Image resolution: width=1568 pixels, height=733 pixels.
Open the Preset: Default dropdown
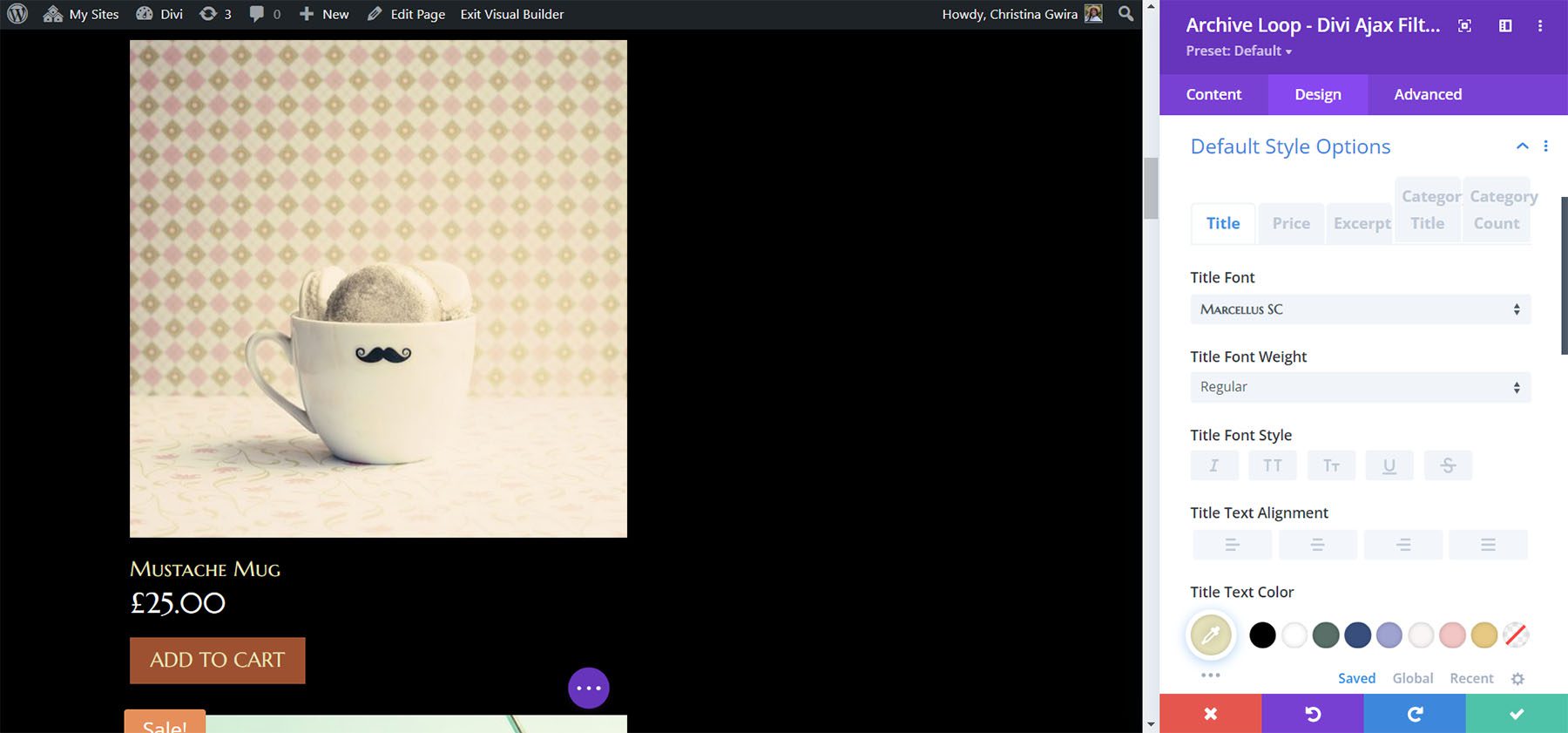(1239, 51)
